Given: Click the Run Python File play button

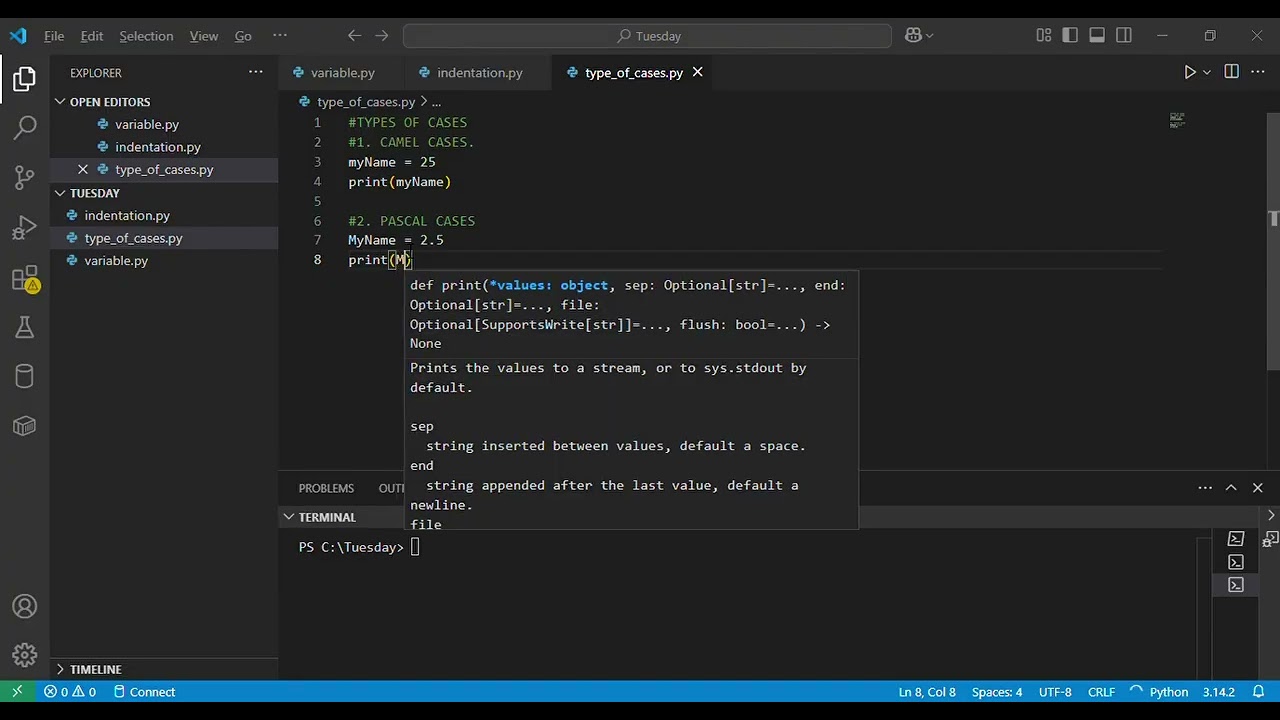Looking at the screenshot, I should 1189,72.
